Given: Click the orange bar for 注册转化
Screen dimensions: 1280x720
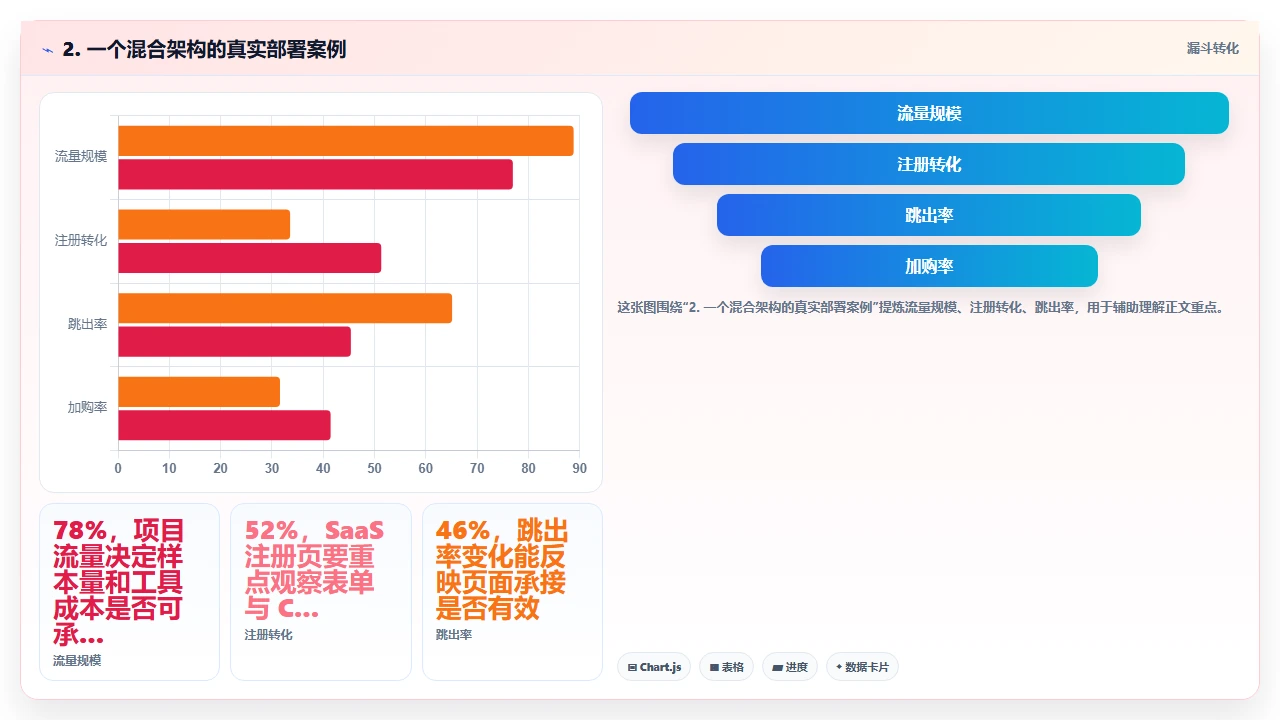Looking at the screenshot, I should pos(204,224).
